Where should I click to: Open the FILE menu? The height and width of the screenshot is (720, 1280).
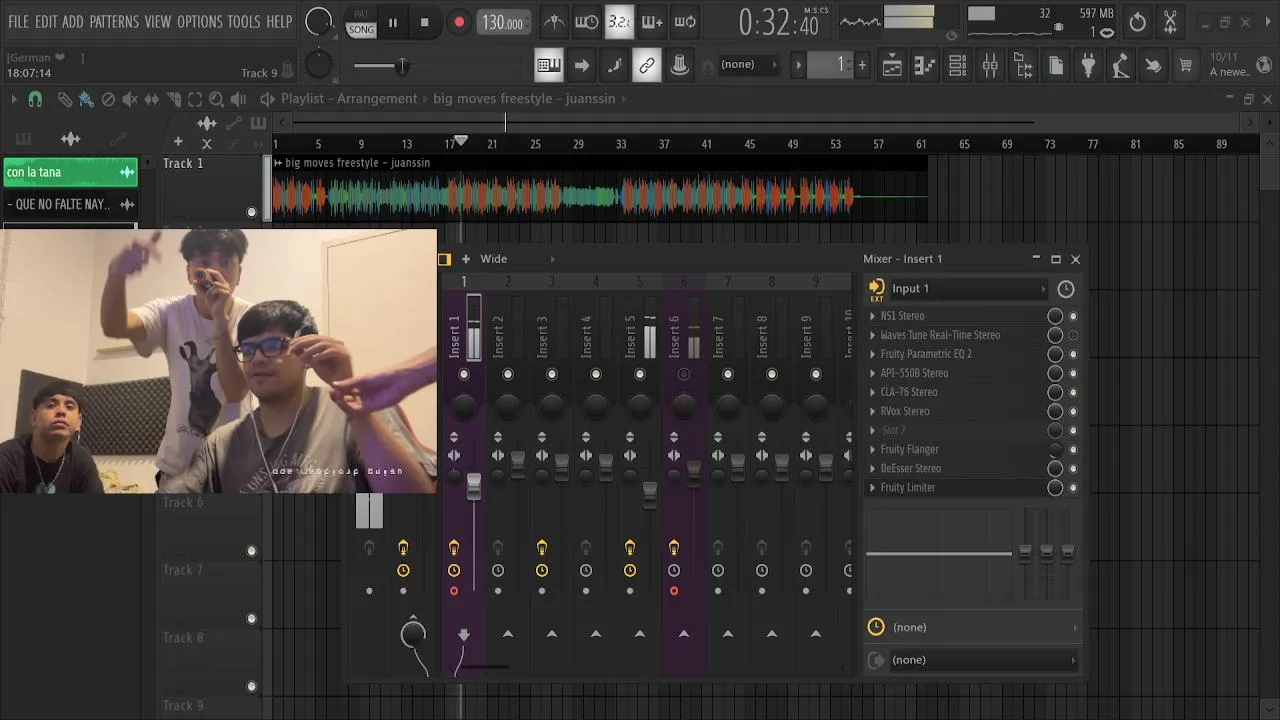[19, 21]
